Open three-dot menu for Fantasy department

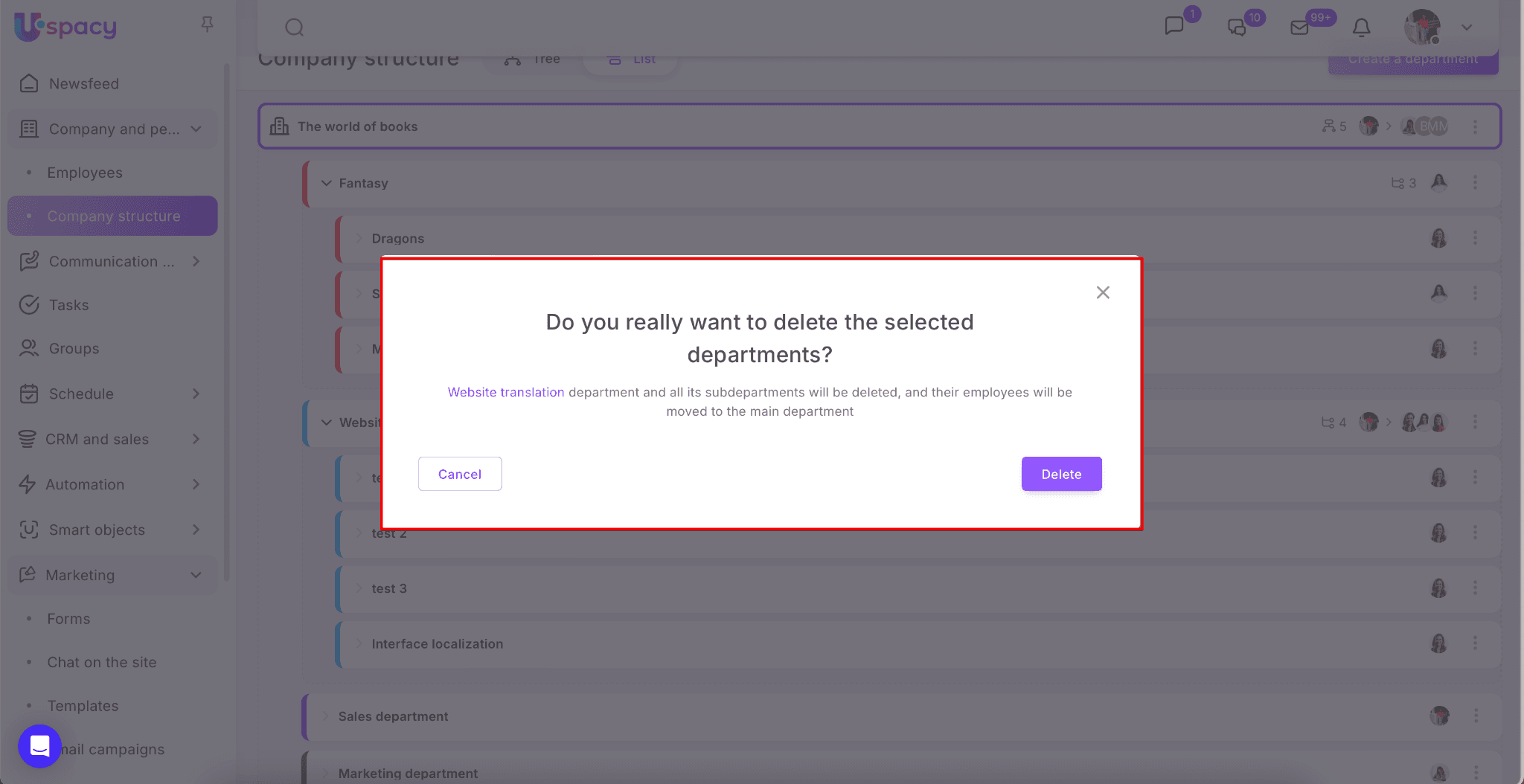[1475, 182]
